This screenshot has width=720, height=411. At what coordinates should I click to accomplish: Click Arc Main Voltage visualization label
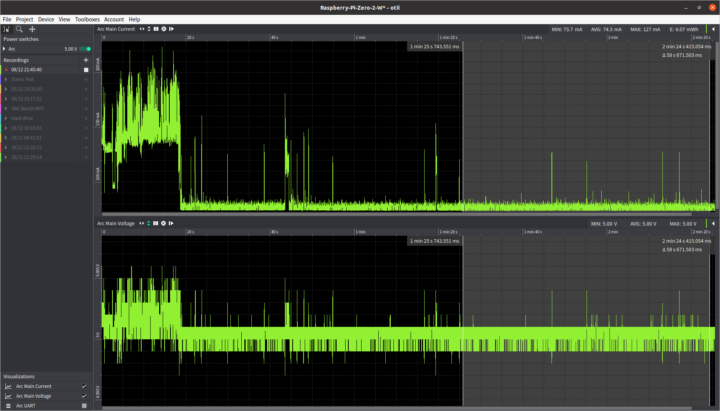pos(34,396)
